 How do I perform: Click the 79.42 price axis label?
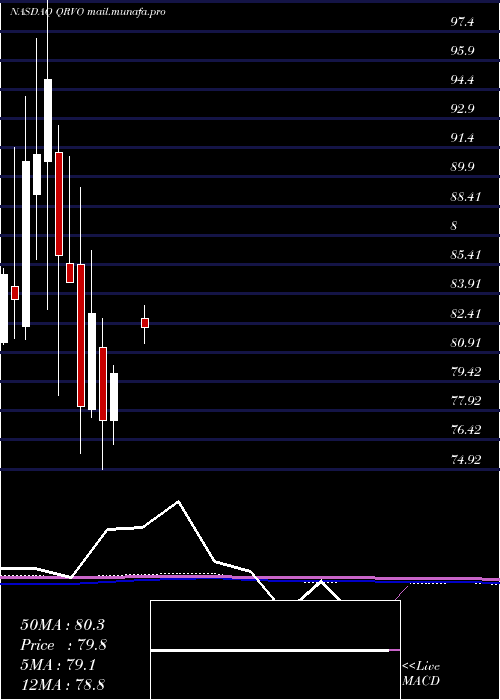(x=465, y=372)
